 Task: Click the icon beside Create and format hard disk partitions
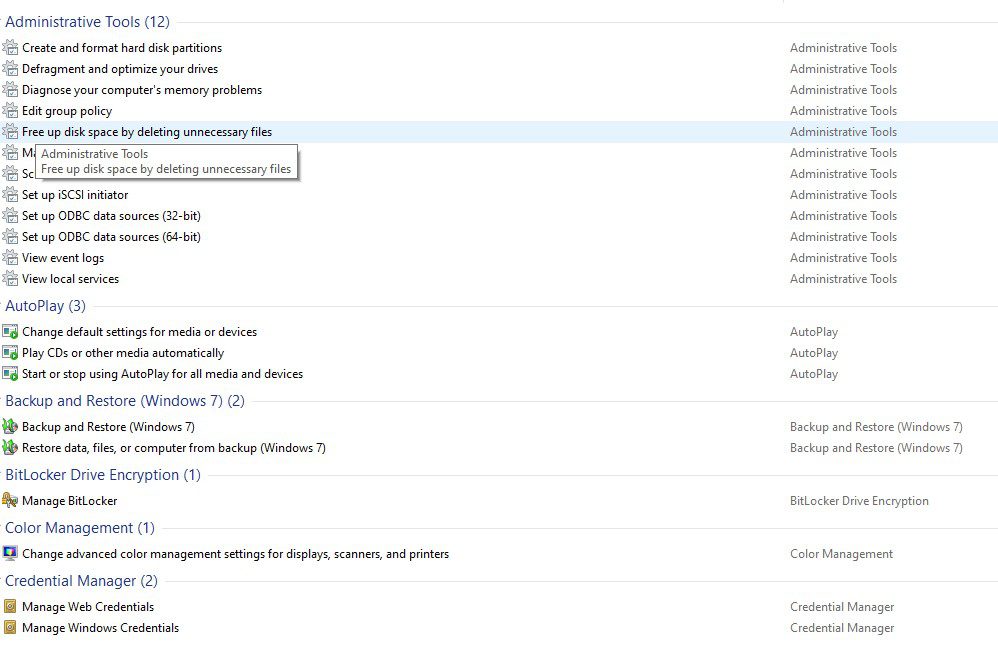[10, 48]
